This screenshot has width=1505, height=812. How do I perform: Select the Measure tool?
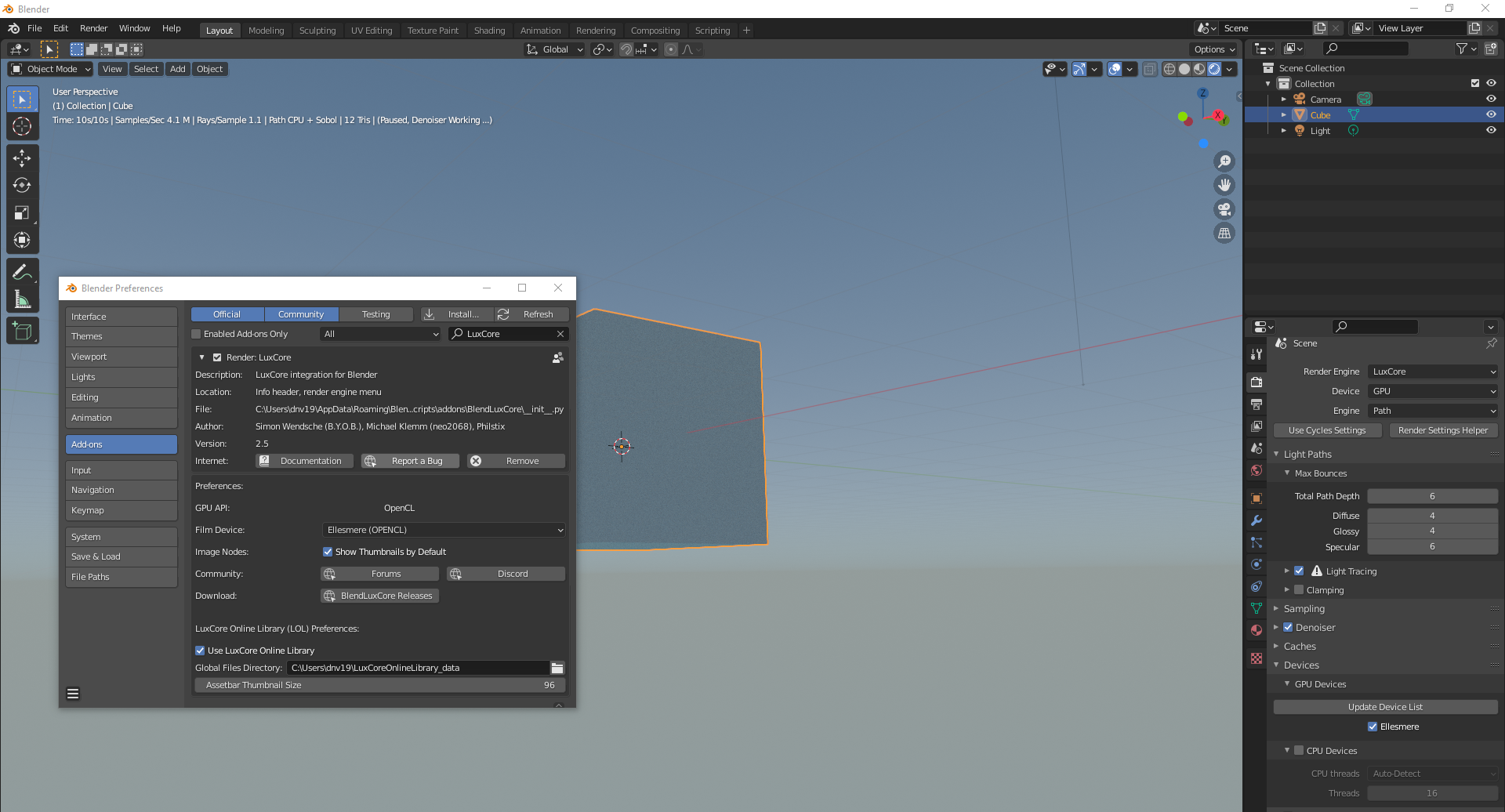click(x=22, y=299)
